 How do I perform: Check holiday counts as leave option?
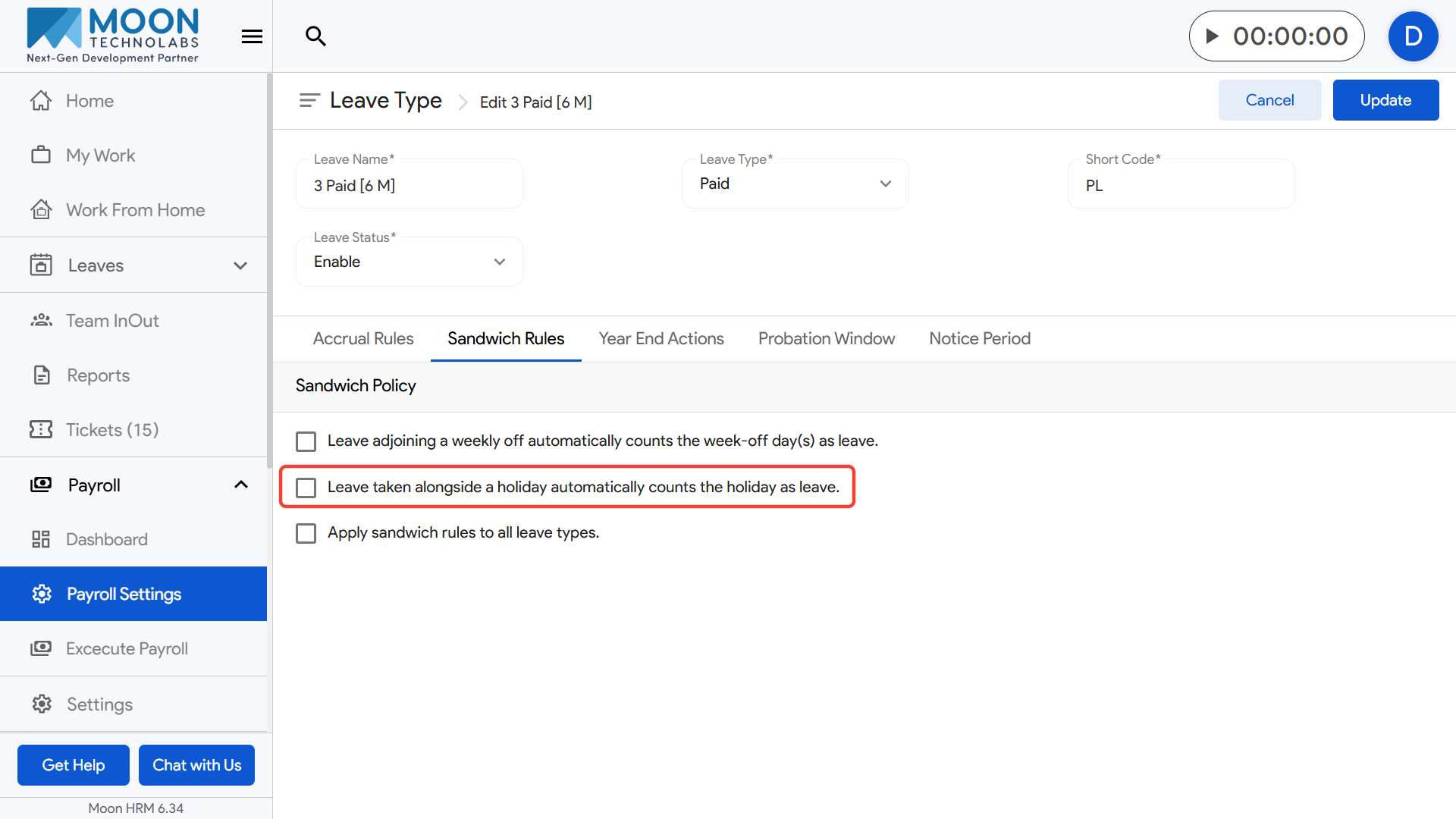tap(306, 488)
